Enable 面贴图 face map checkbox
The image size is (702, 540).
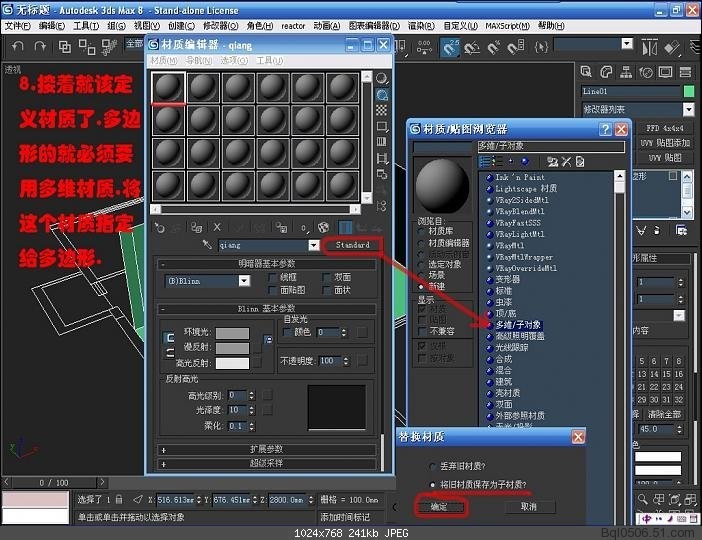click(x=272, y=290)
